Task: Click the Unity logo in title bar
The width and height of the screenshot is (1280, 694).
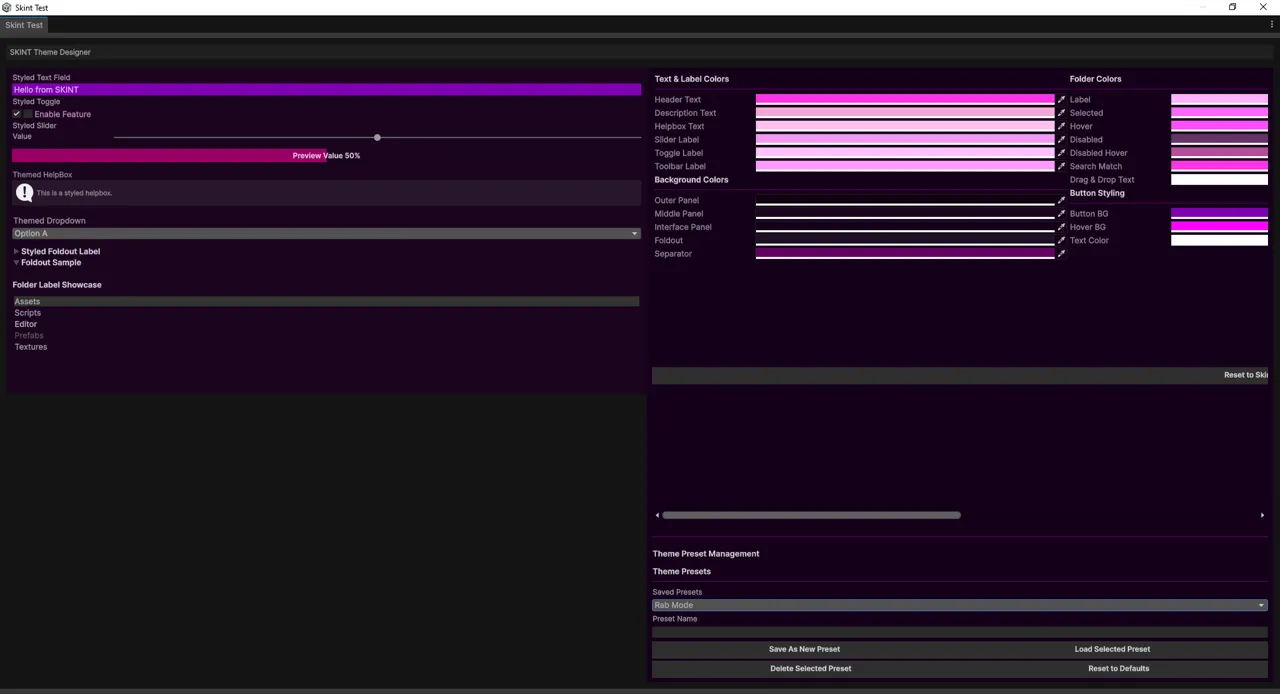Action: pos(7,7)
